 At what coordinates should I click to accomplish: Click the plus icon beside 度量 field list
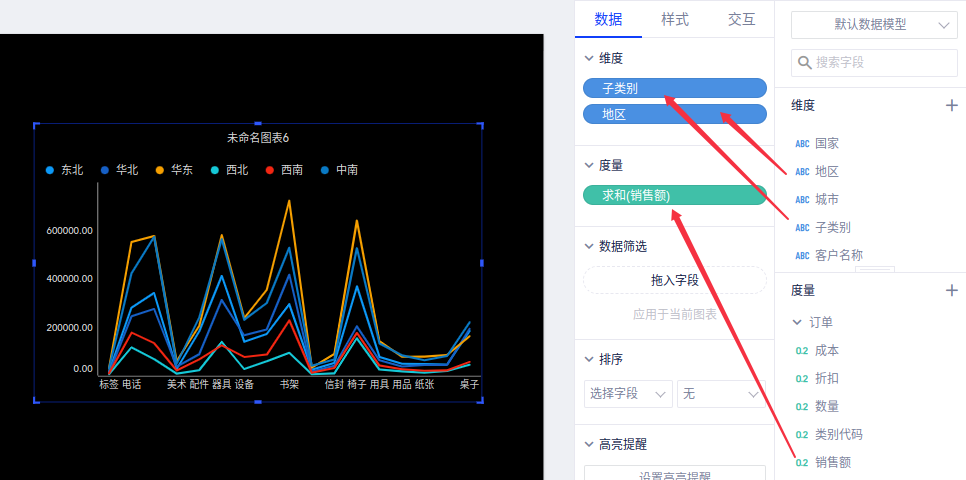[x=951, y=290]
